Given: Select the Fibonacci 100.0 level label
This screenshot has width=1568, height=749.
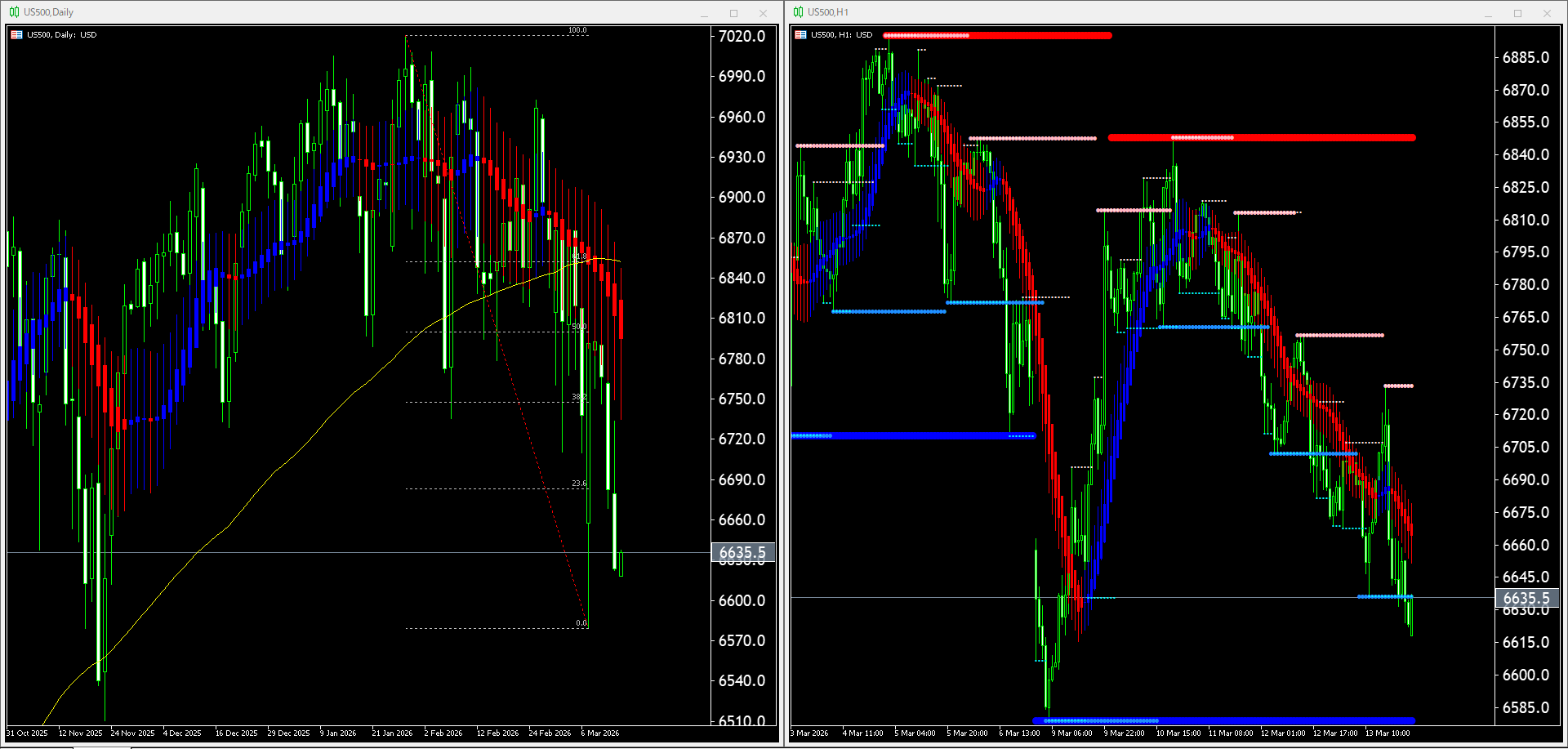Looking at the screenshot, I should (x=577, y=31).
